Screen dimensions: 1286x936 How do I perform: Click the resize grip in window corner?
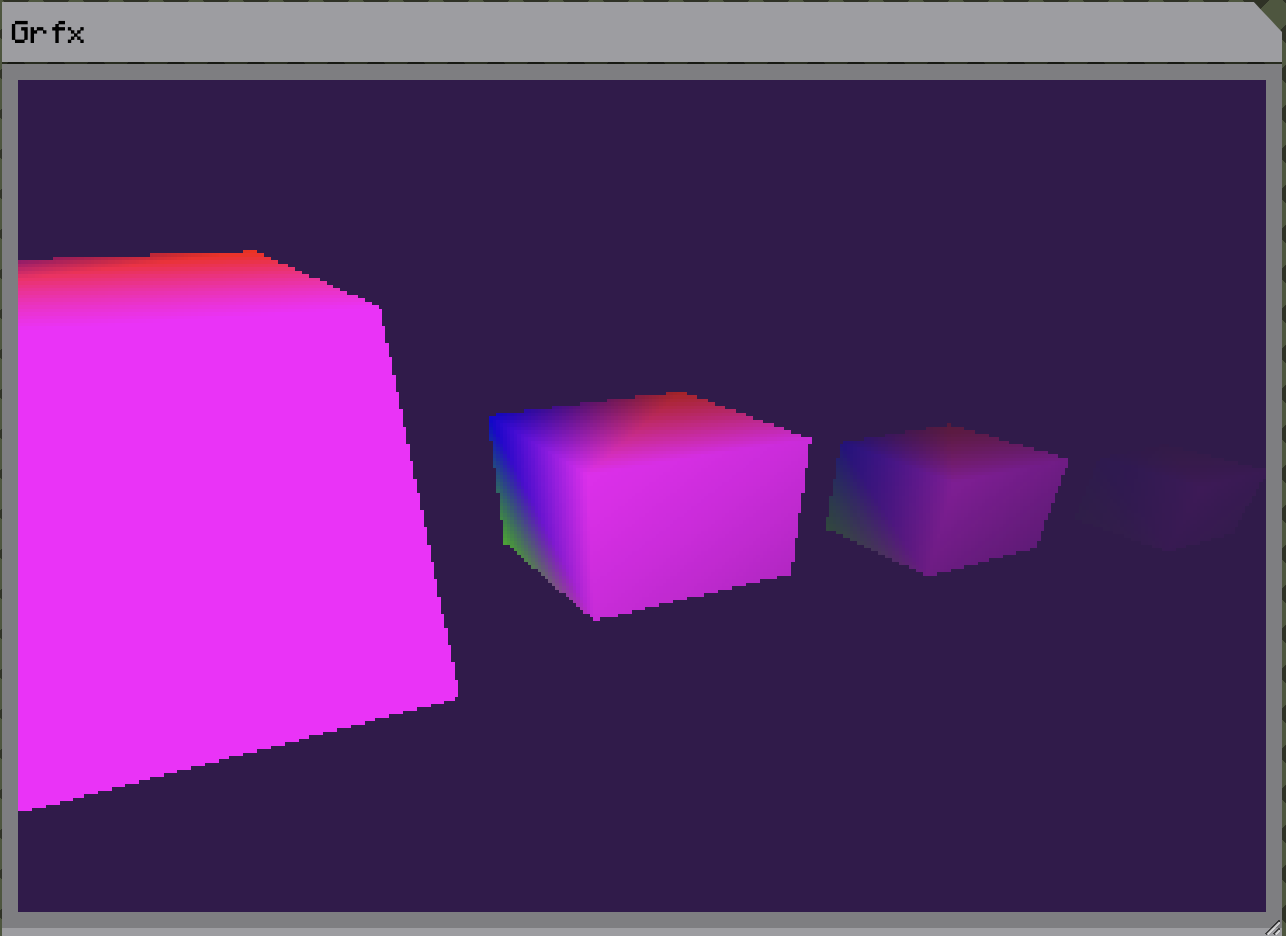pos(1273,926)
